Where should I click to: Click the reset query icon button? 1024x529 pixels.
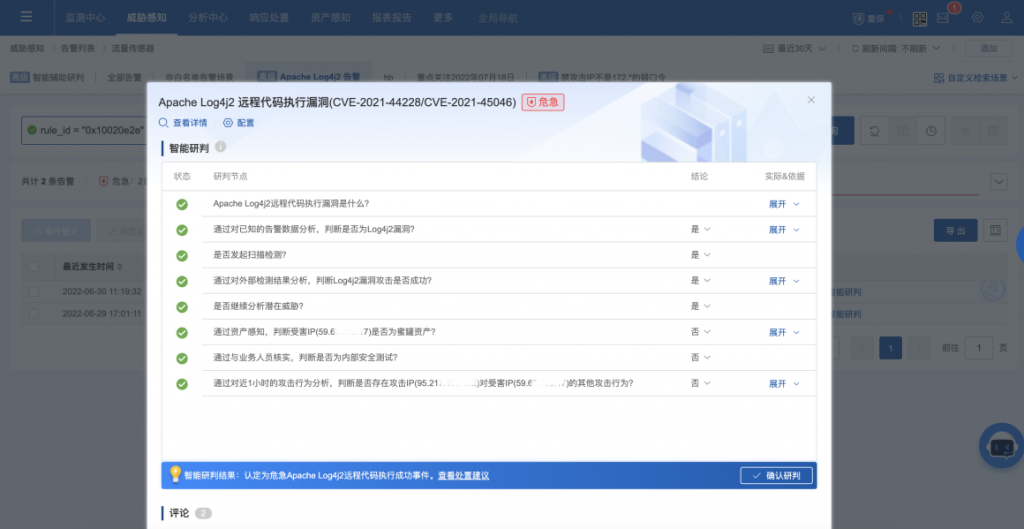874,131
